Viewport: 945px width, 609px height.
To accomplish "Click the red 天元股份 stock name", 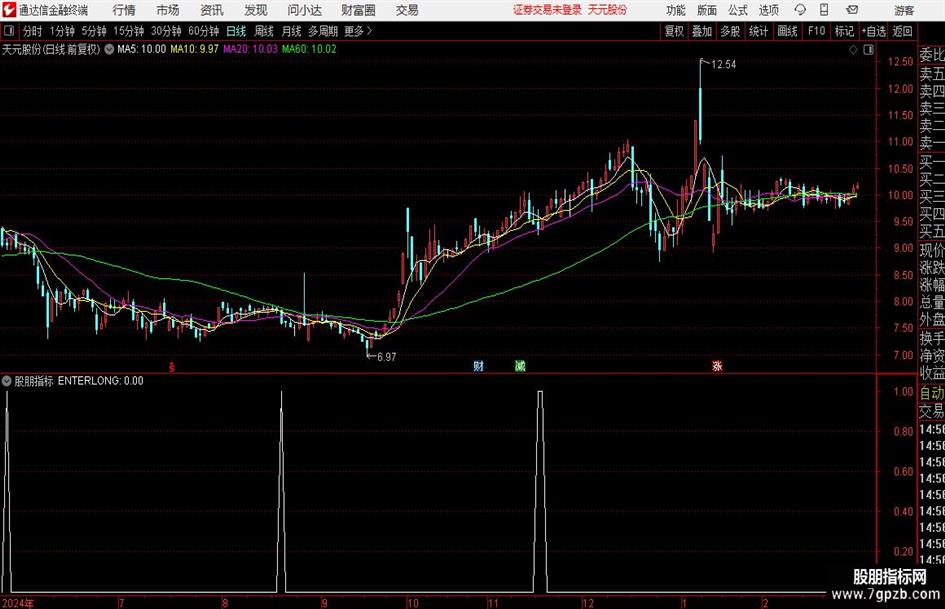I will [x=607, y=10].
